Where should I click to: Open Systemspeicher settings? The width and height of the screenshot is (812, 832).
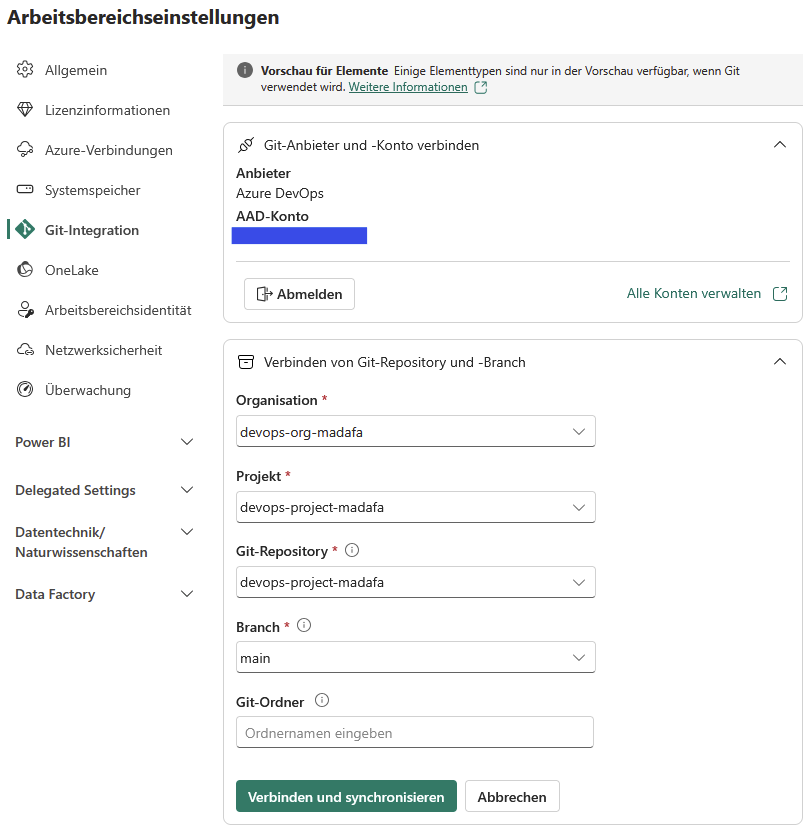[93, 190]
